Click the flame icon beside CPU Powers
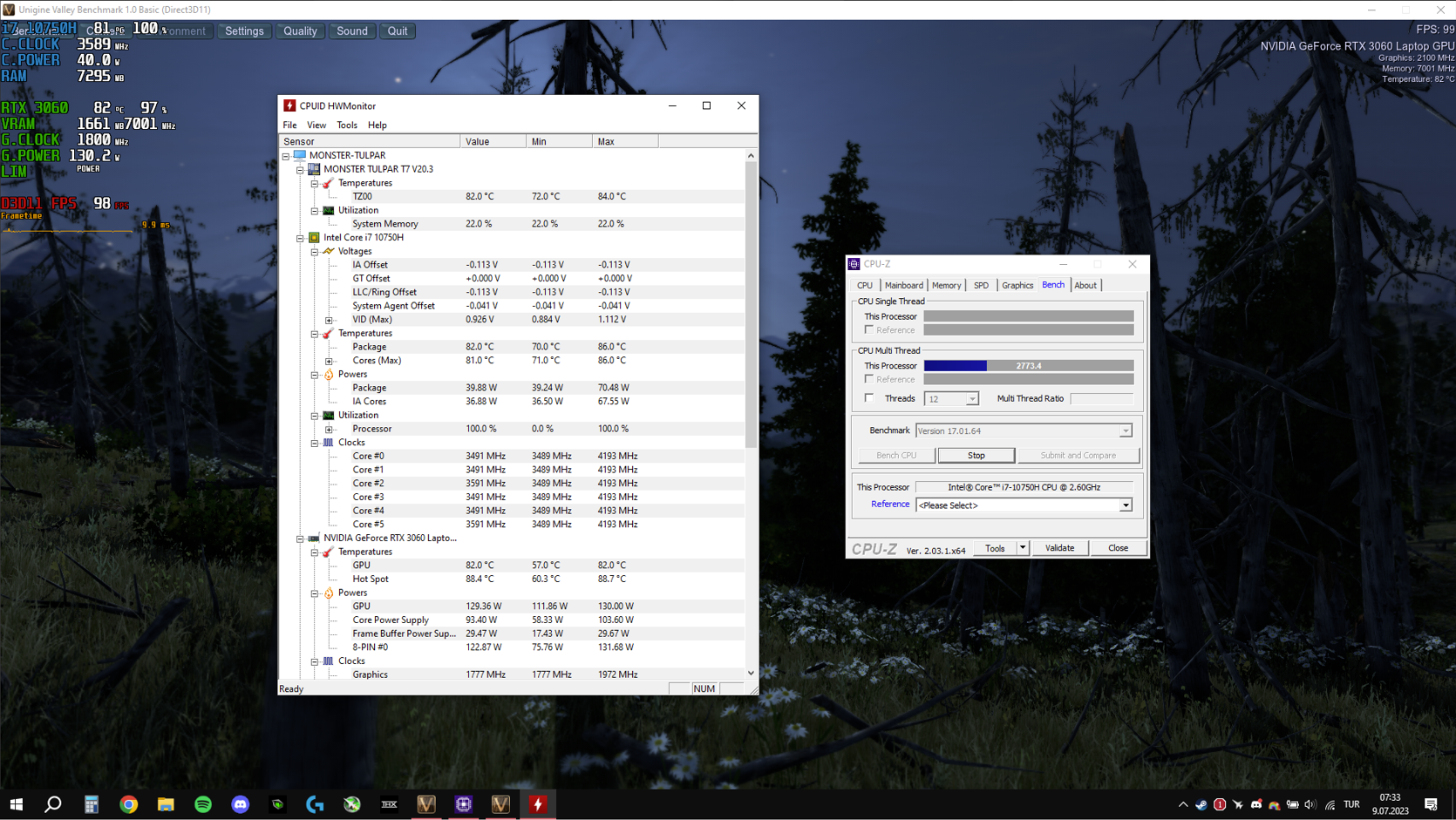The image size is (1456, 820). [x=329, y=374]
